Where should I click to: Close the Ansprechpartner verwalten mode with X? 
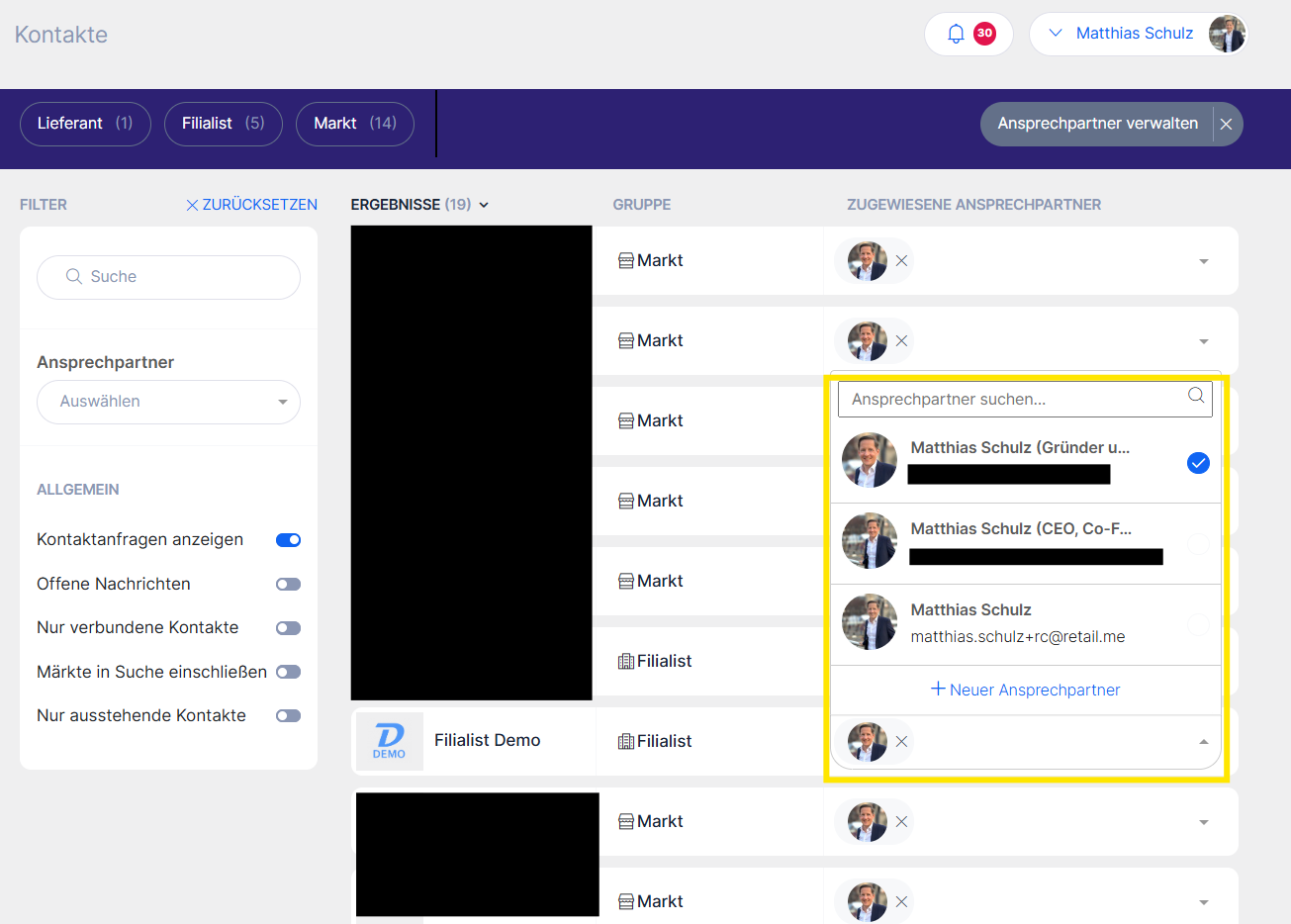click(1226, 125)
